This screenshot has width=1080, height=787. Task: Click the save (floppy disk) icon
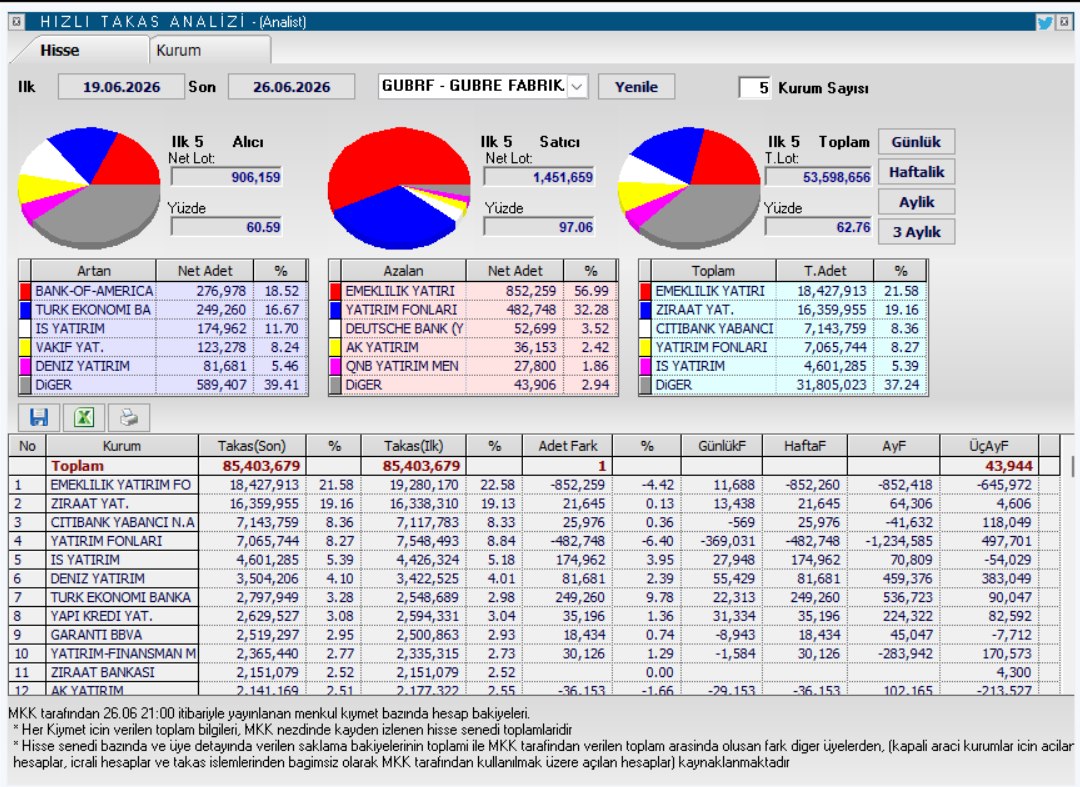click(x=39, y=417)
